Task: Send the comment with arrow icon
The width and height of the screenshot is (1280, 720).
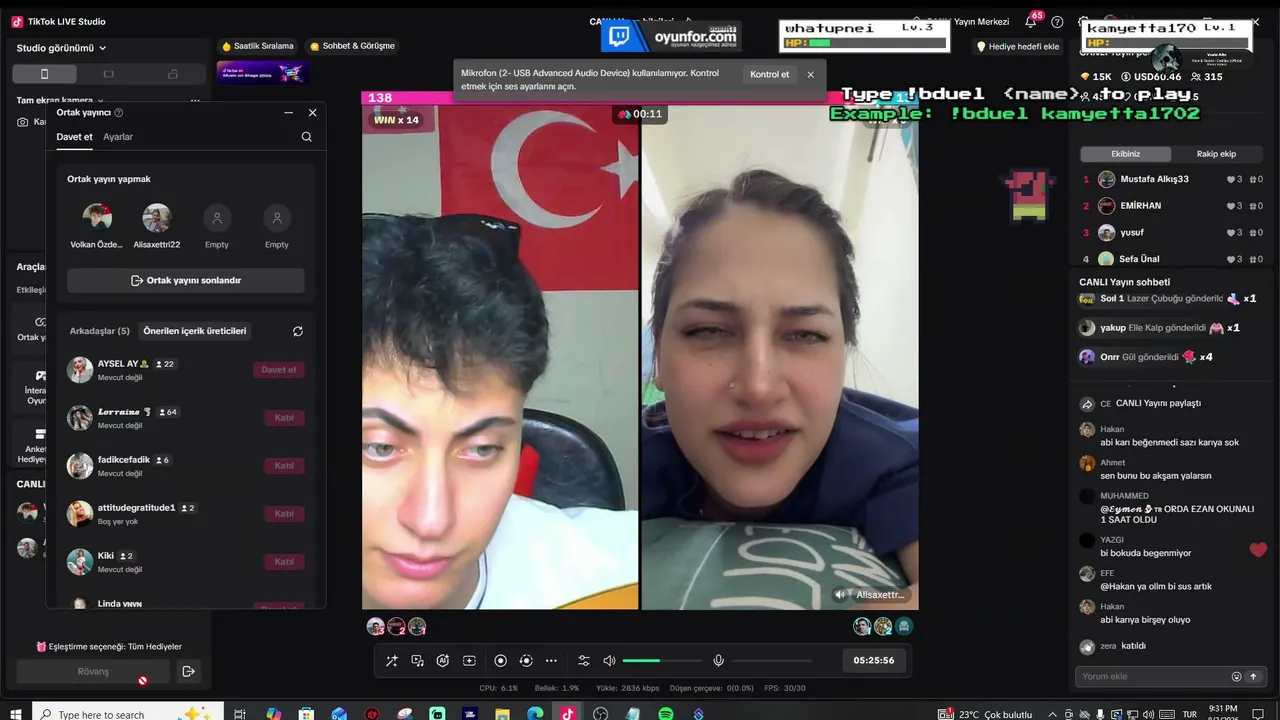Action: (1254, 677)
